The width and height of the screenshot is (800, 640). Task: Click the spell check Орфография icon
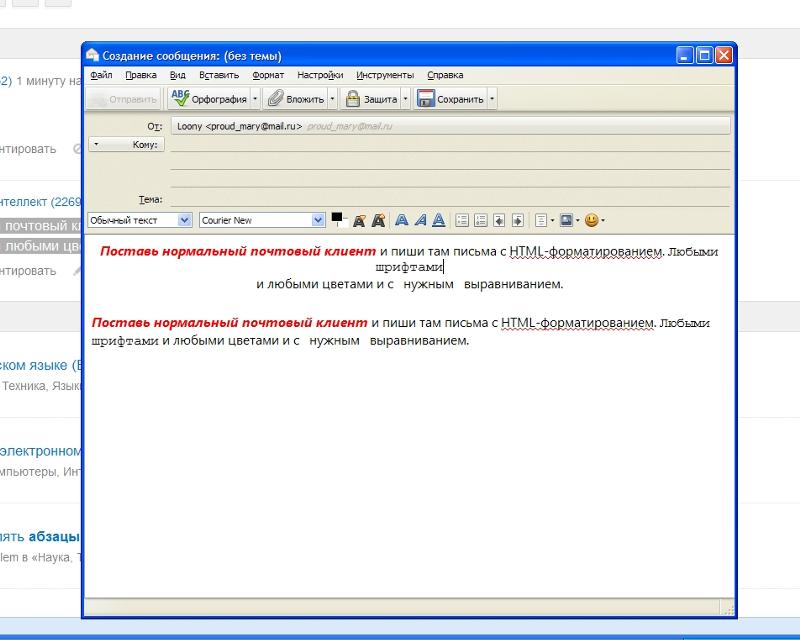[180, 99]
